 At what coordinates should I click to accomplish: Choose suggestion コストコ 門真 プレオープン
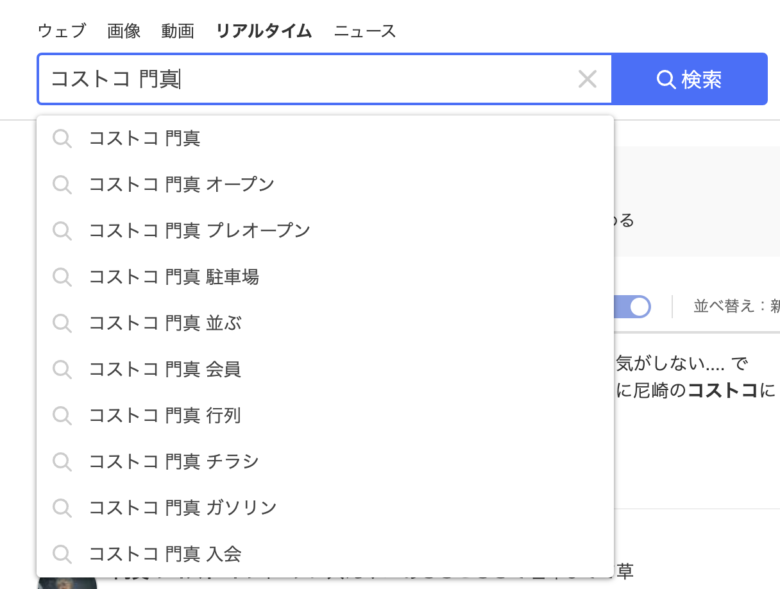coord(325,231)
